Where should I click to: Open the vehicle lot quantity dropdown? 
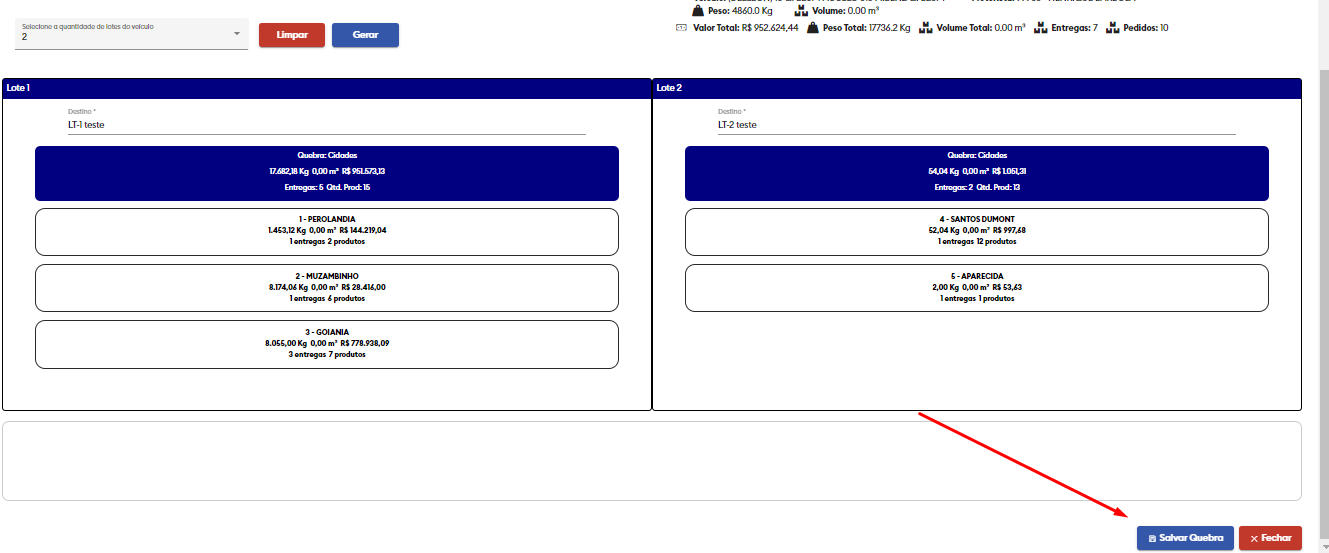tap(132, 33)
